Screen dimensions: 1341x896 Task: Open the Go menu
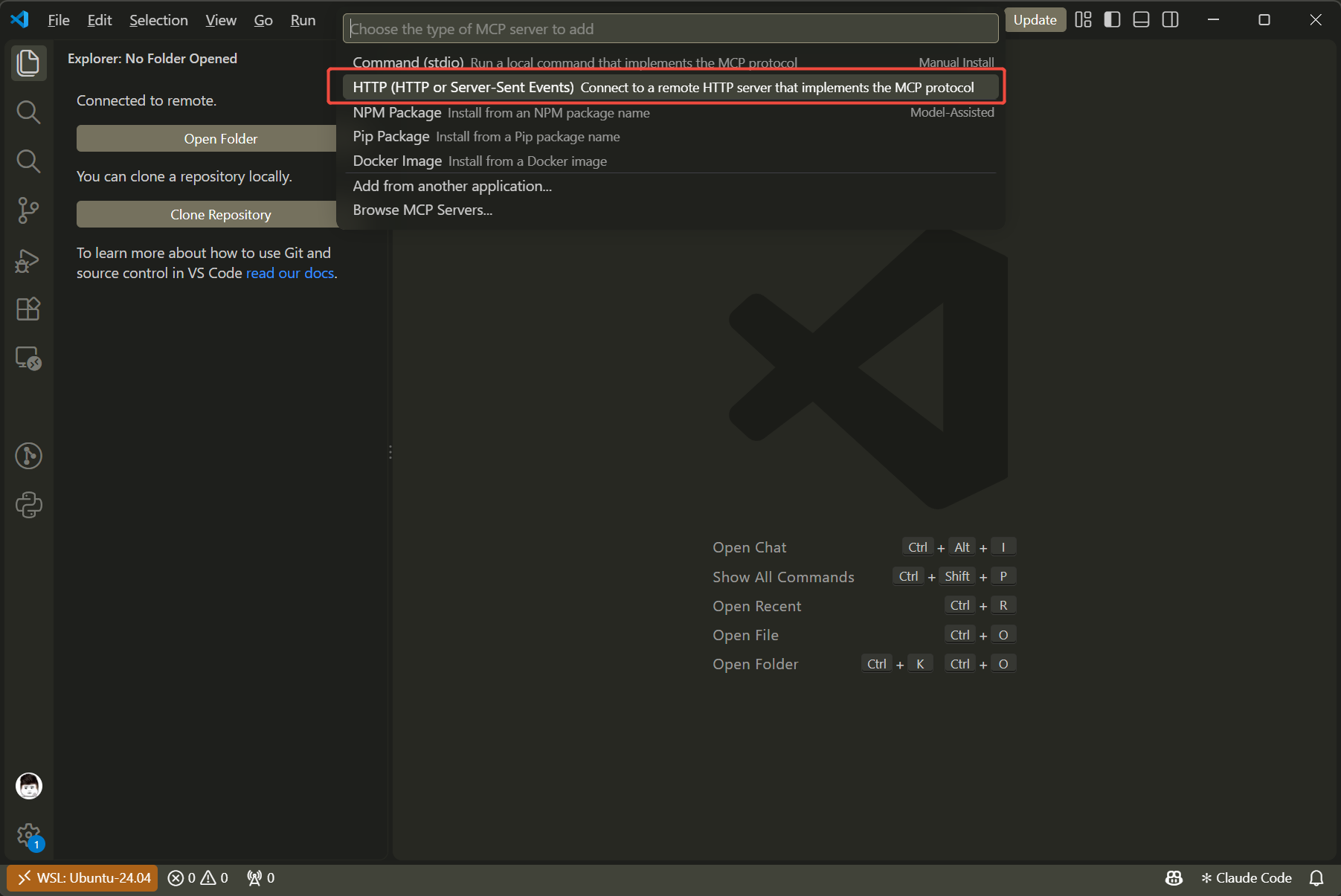coord(263,20)
